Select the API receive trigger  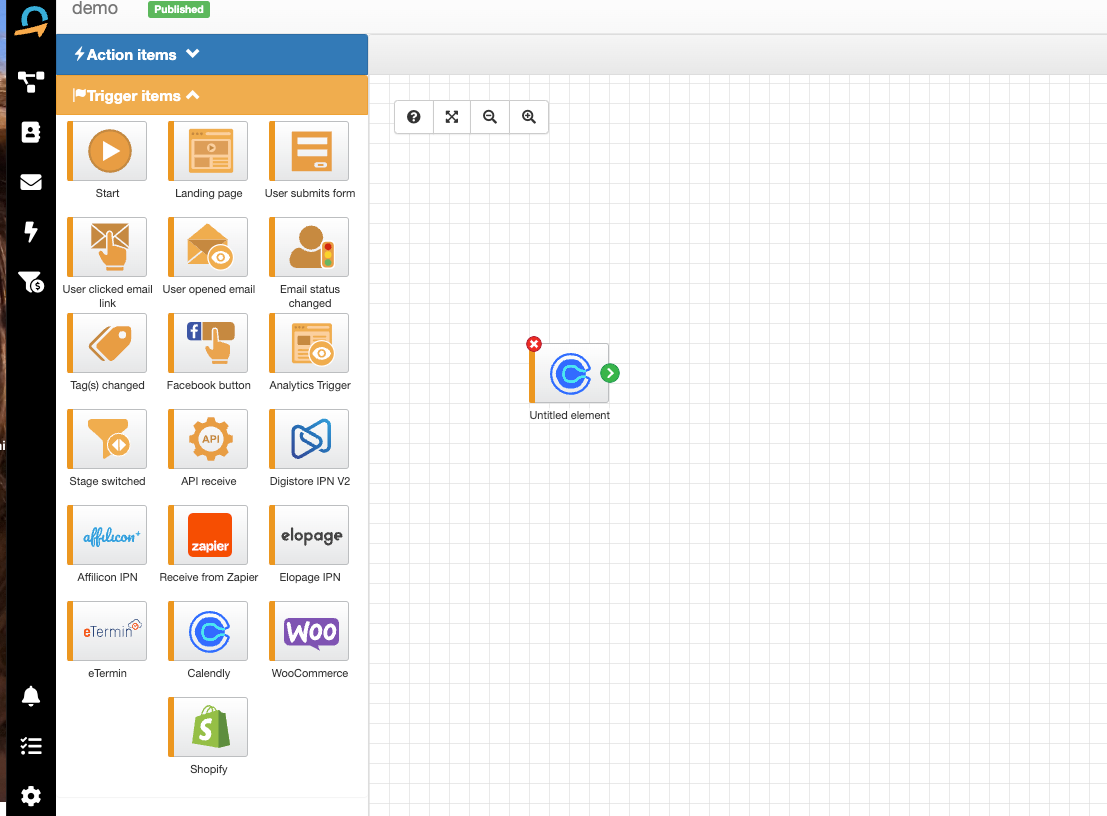(x=209, y=439)
